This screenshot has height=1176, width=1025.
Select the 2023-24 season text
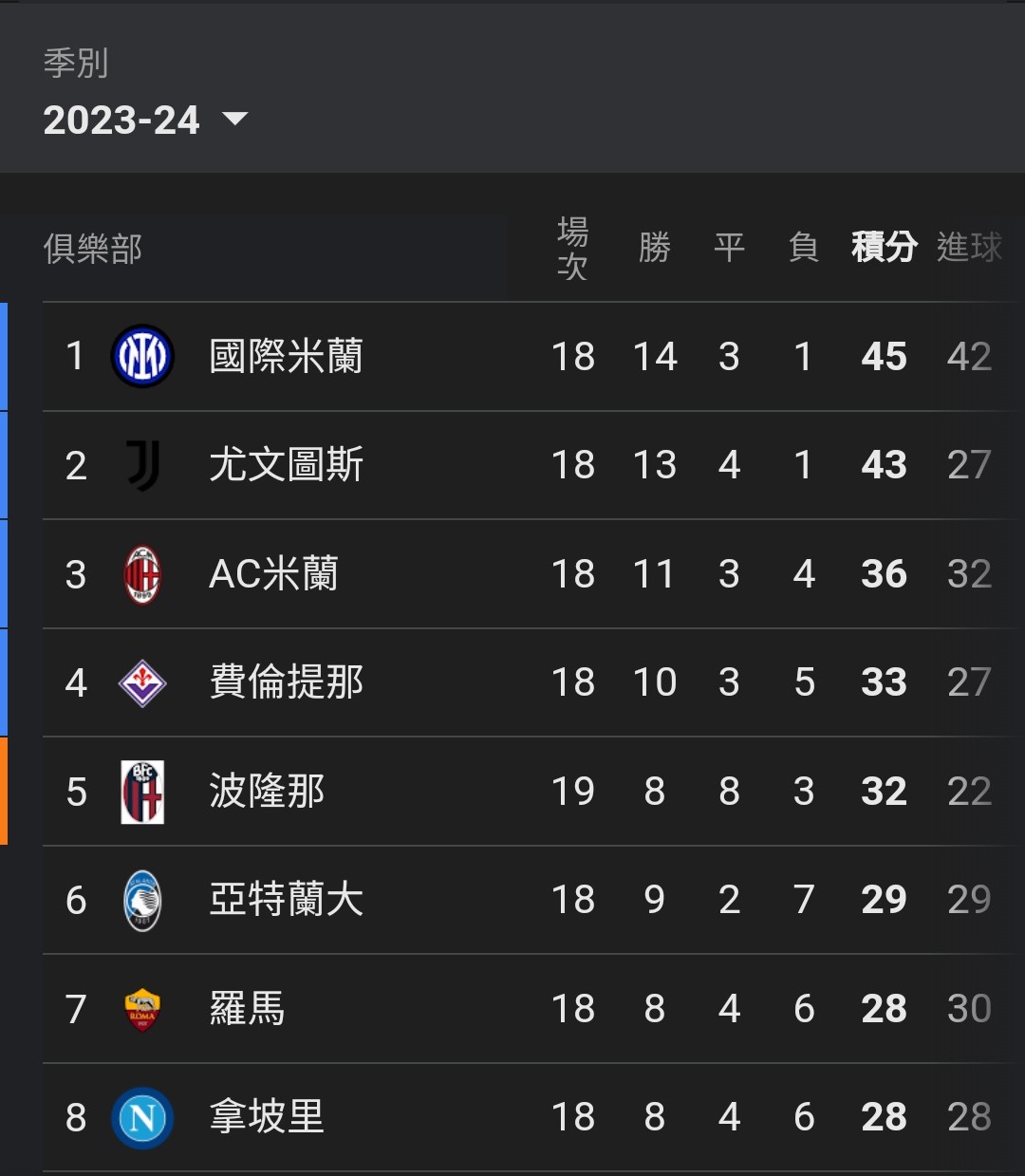point(121,121)
